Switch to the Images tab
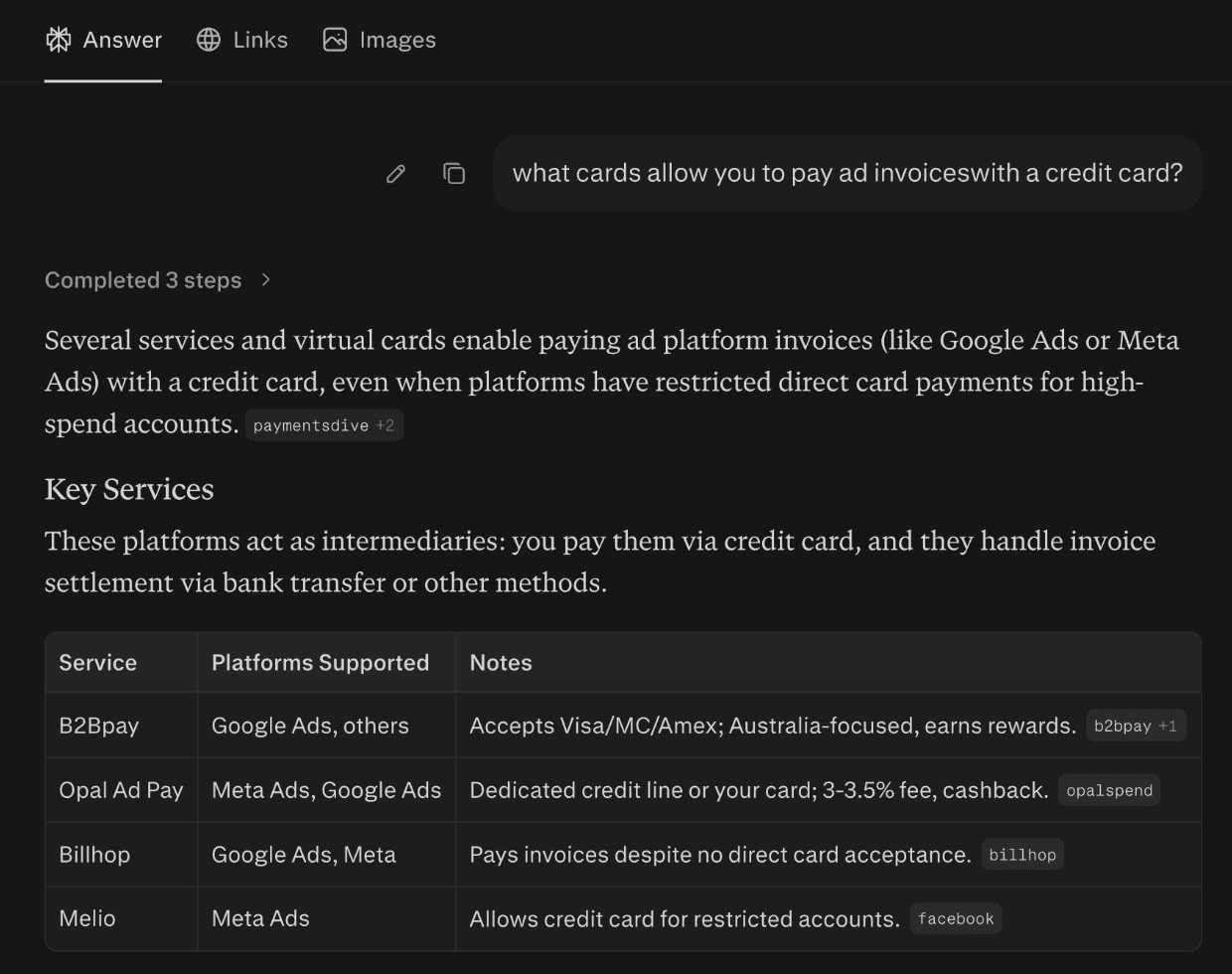Viewport: 1232px width, 974px height. (380, 40)
